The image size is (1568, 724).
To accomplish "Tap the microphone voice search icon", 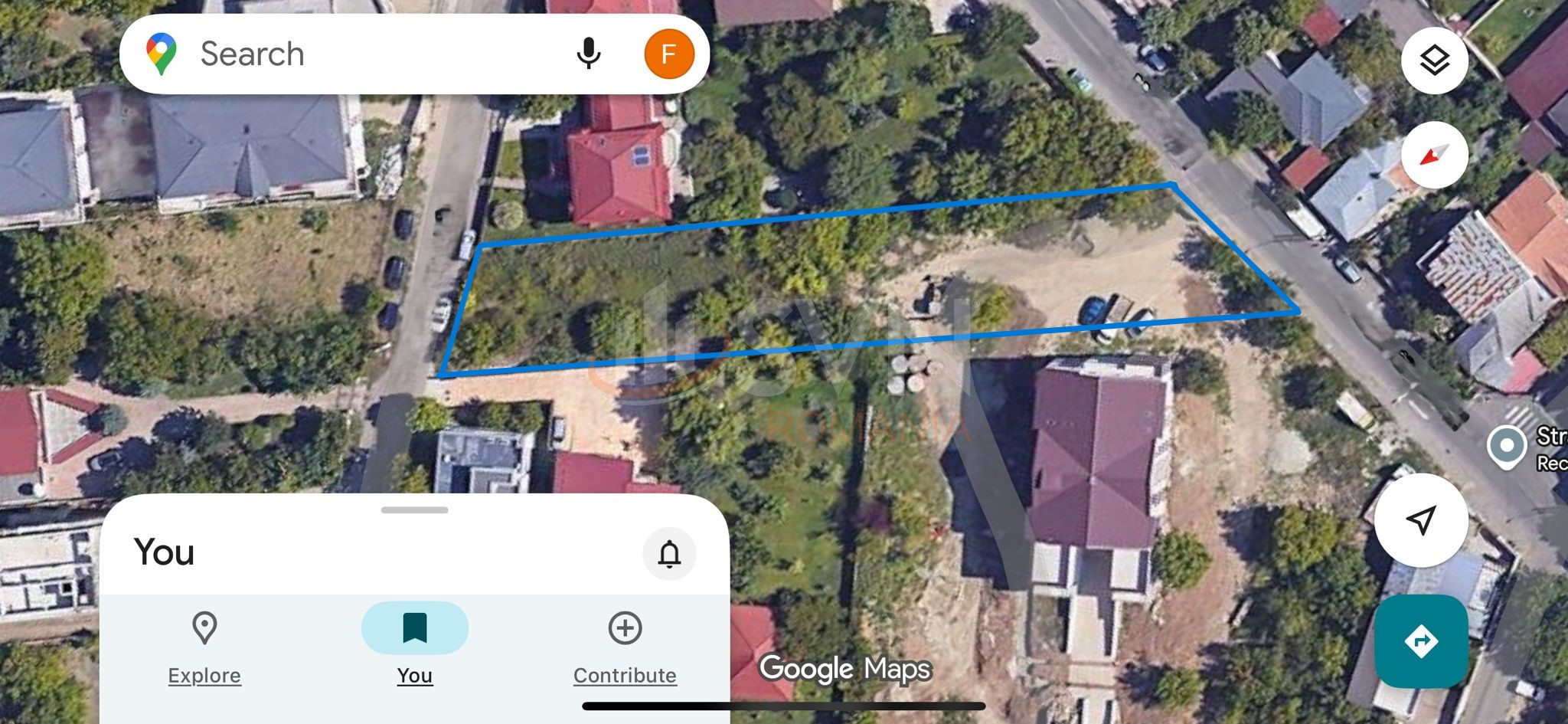I will [588, 54].
